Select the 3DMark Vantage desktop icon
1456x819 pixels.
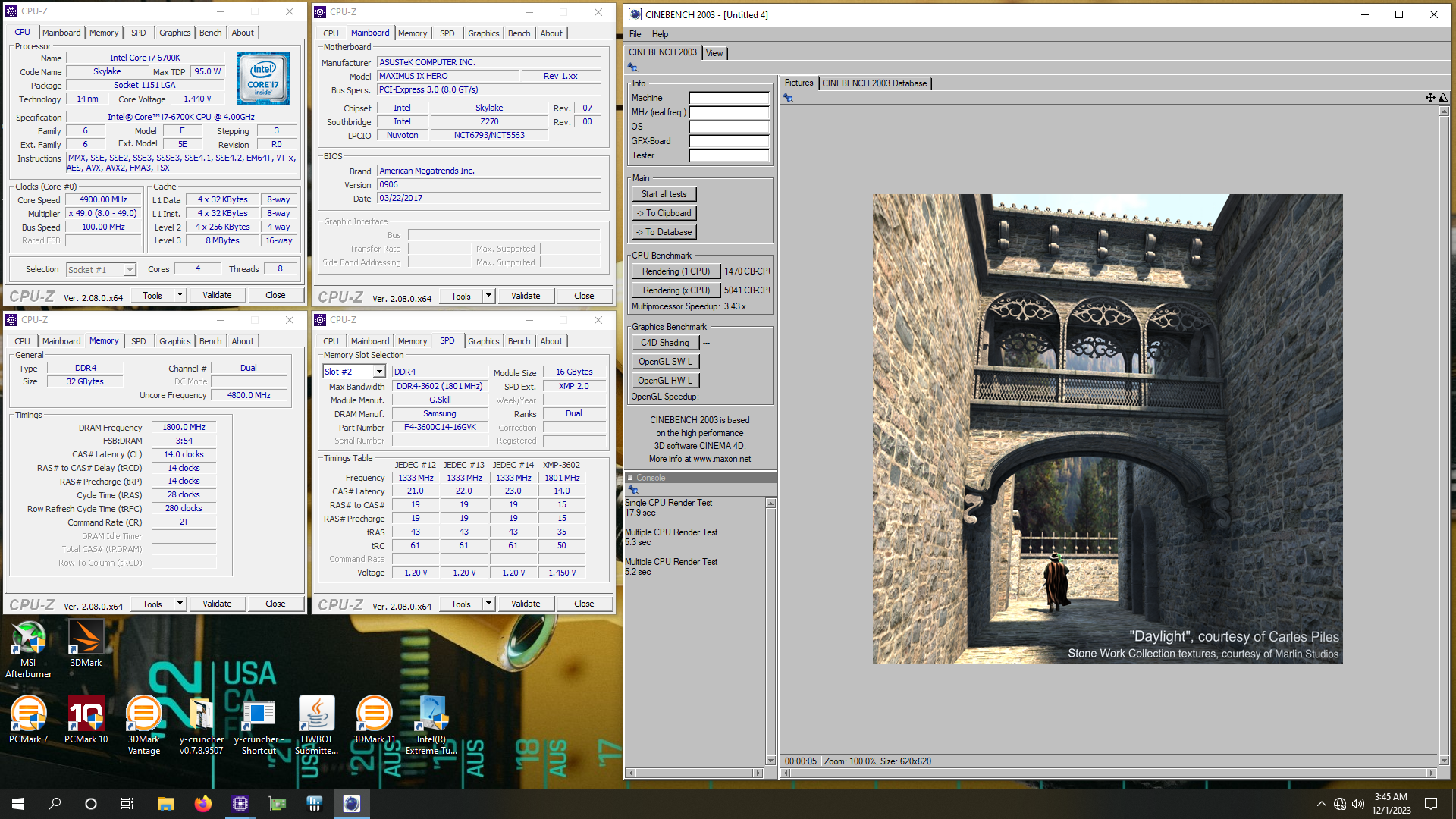[143, 725]
